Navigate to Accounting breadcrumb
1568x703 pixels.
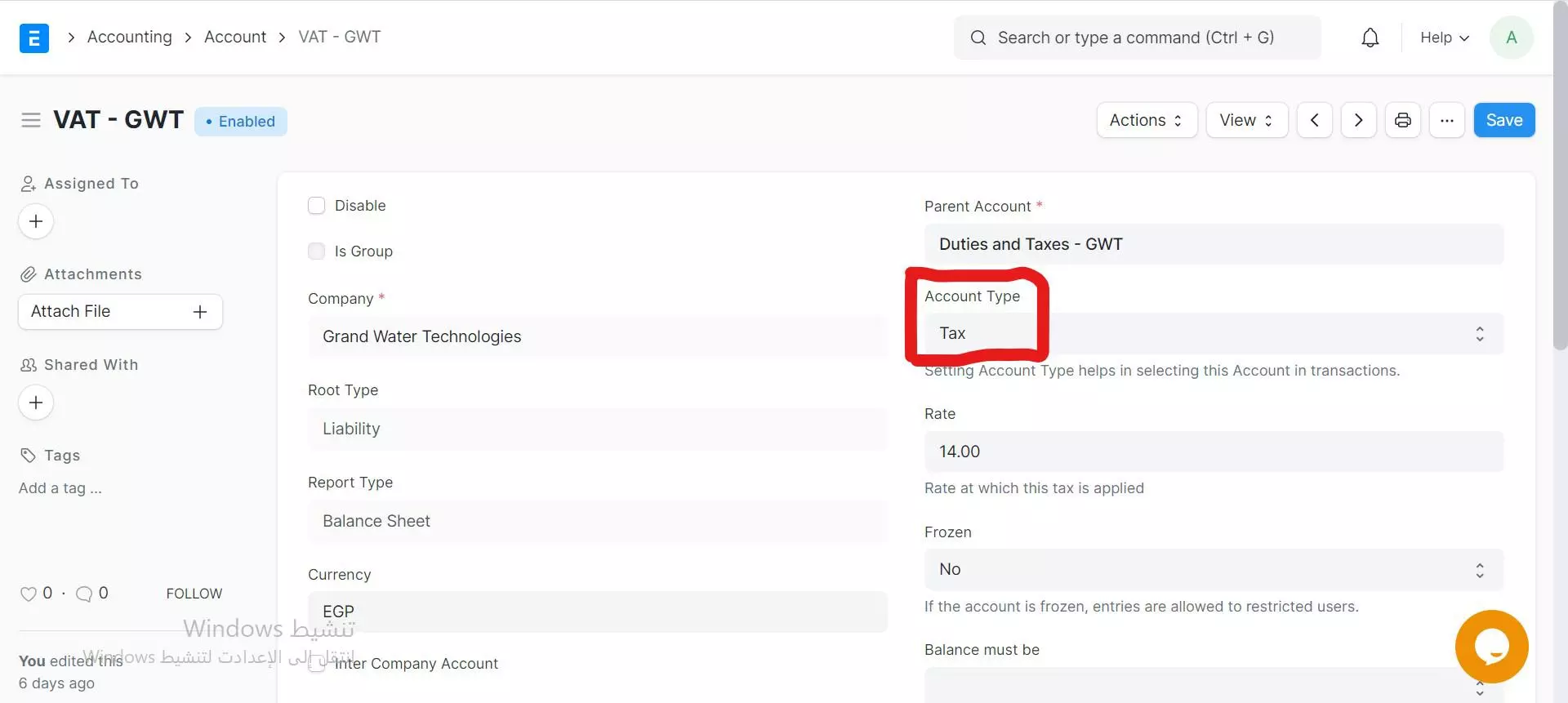130,37
